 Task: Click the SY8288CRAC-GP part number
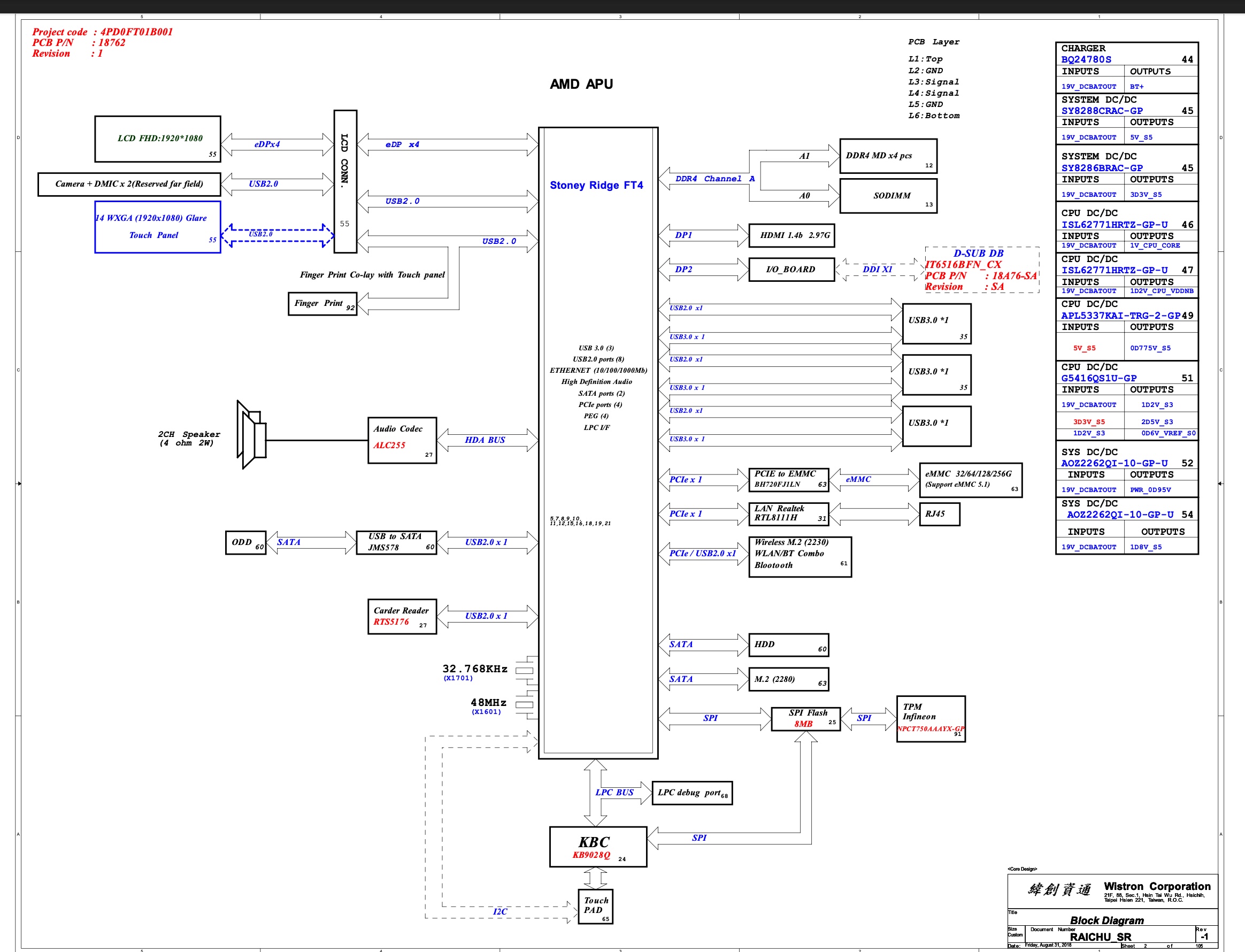1102,111
